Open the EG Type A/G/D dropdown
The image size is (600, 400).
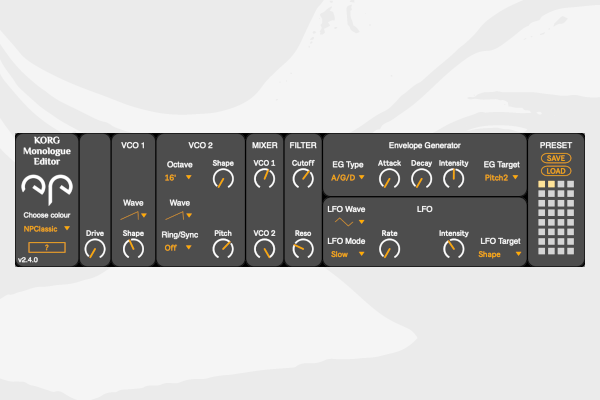[349, 178]
